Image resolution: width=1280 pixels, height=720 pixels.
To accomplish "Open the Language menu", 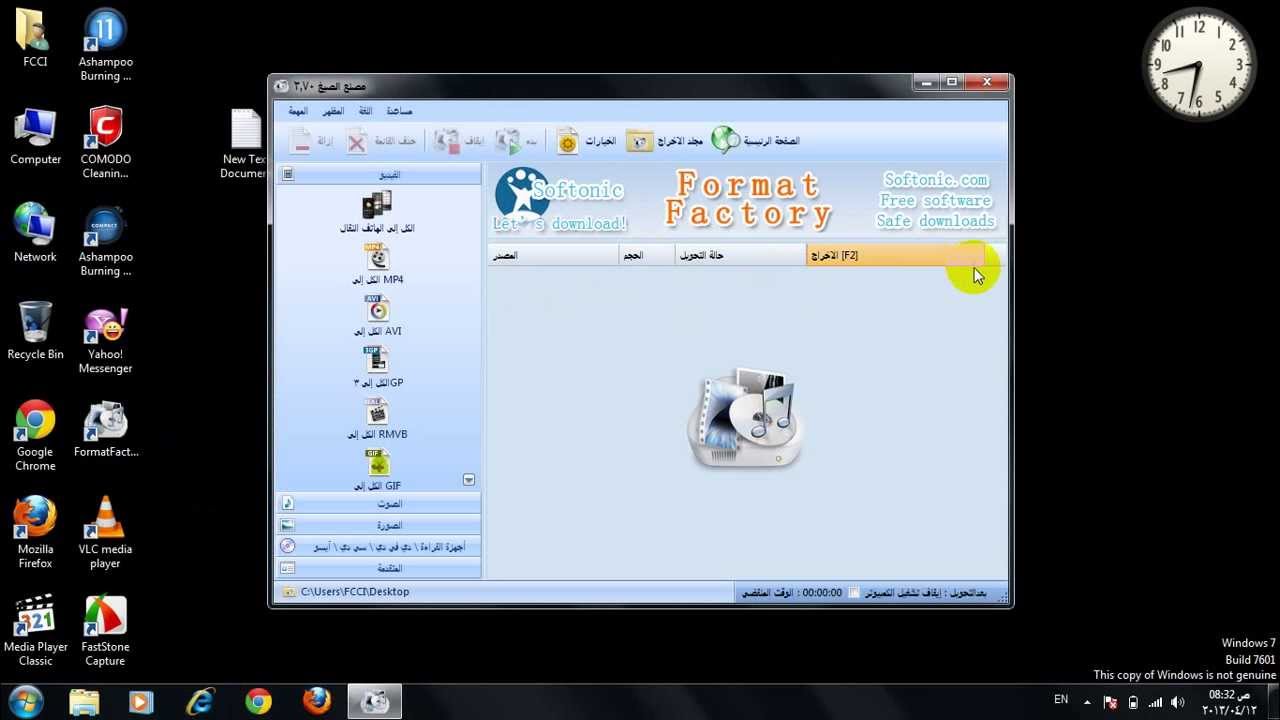I will [365, 111].
